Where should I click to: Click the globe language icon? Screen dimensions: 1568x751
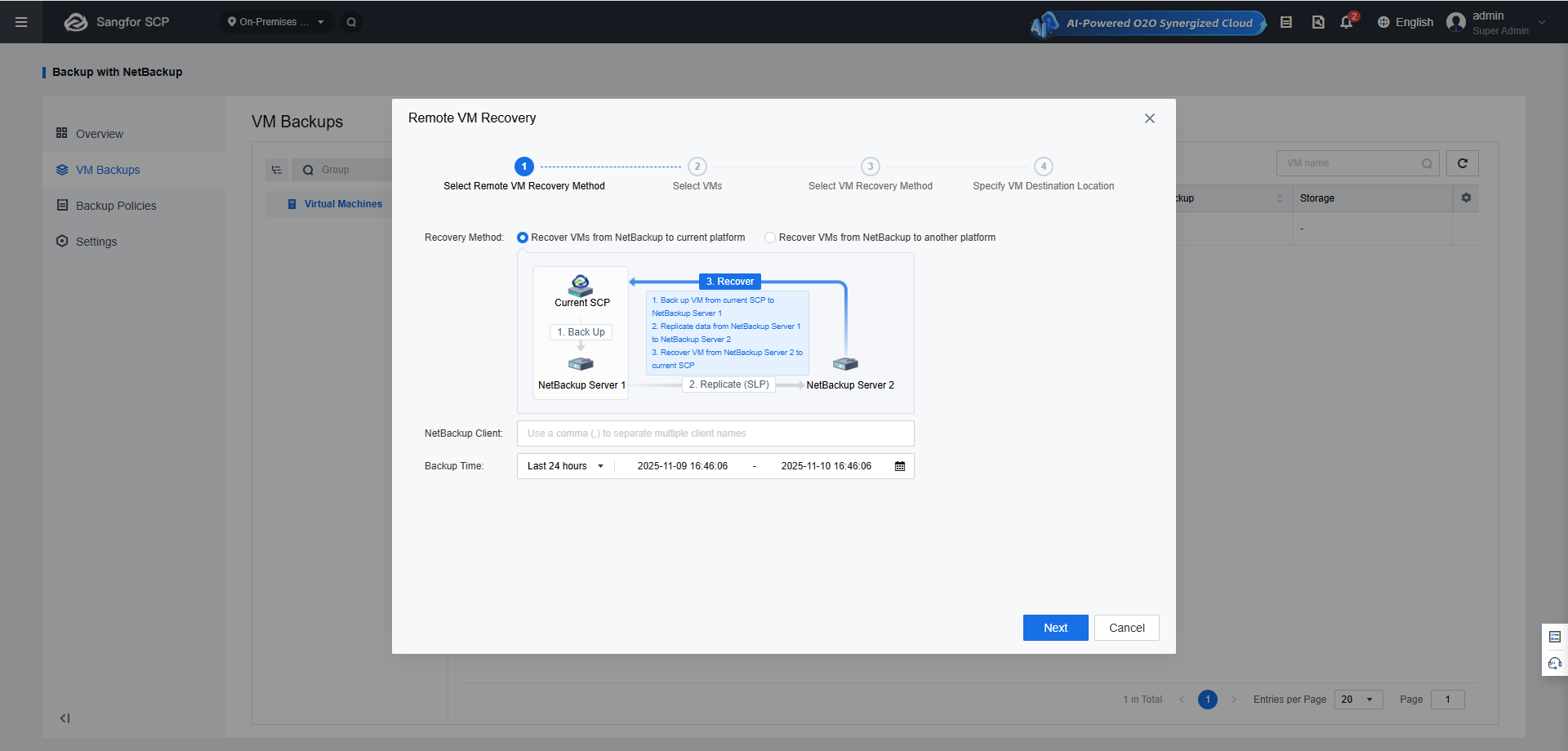pos(1383,22)
